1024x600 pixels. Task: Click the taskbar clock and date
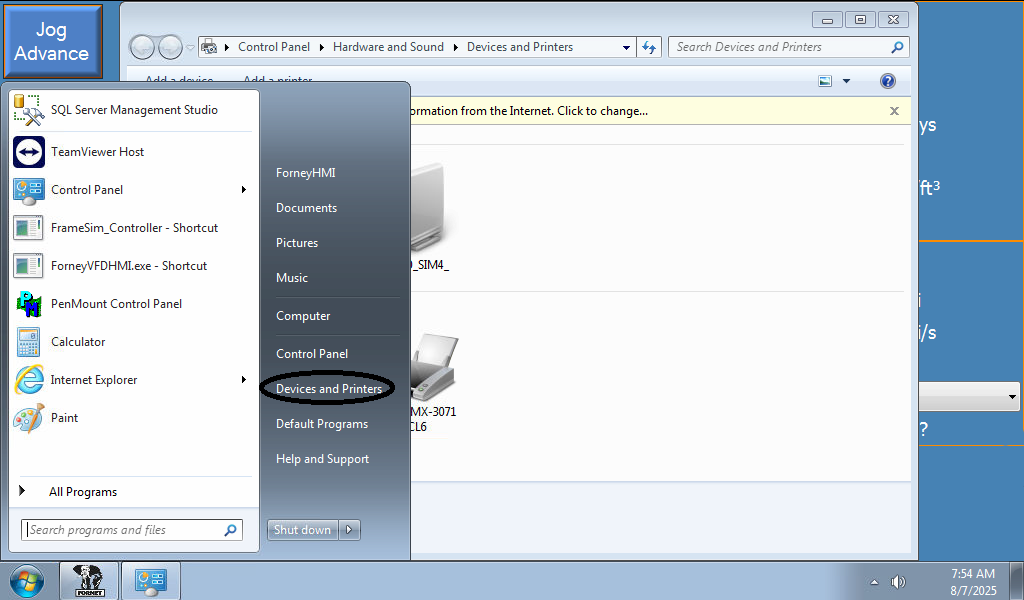pyautogui.click(x=973, y=582)
